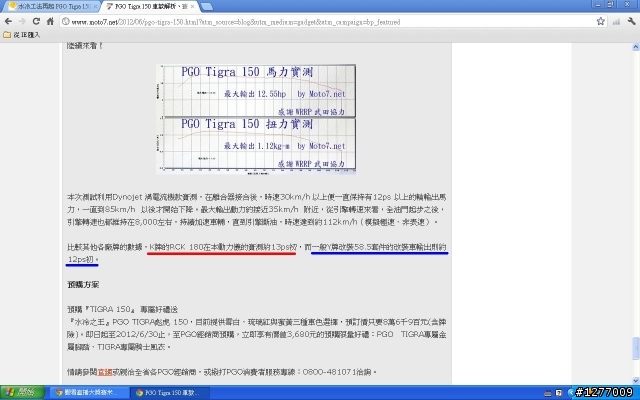Reload the current page
The height and width of the screenshot is (400, 640).
(36, 21)
